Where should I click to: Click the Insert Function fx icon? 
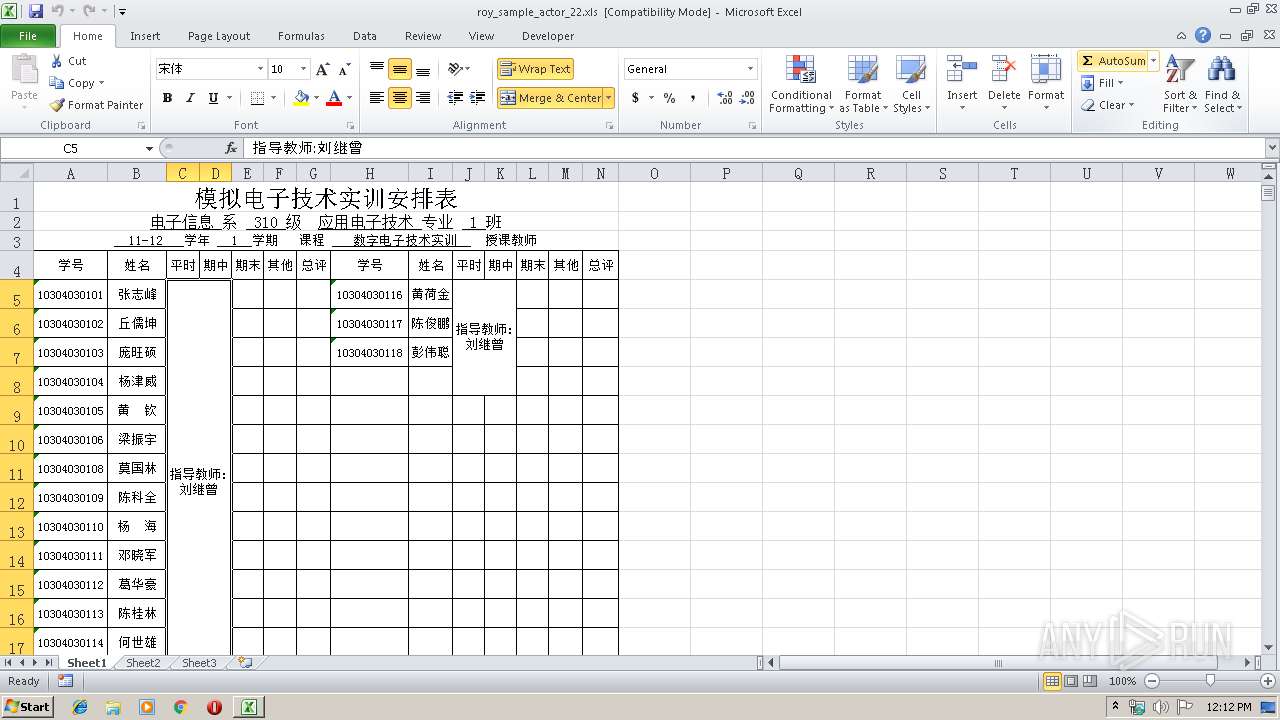pyautogui.click(x=231, y=148)
